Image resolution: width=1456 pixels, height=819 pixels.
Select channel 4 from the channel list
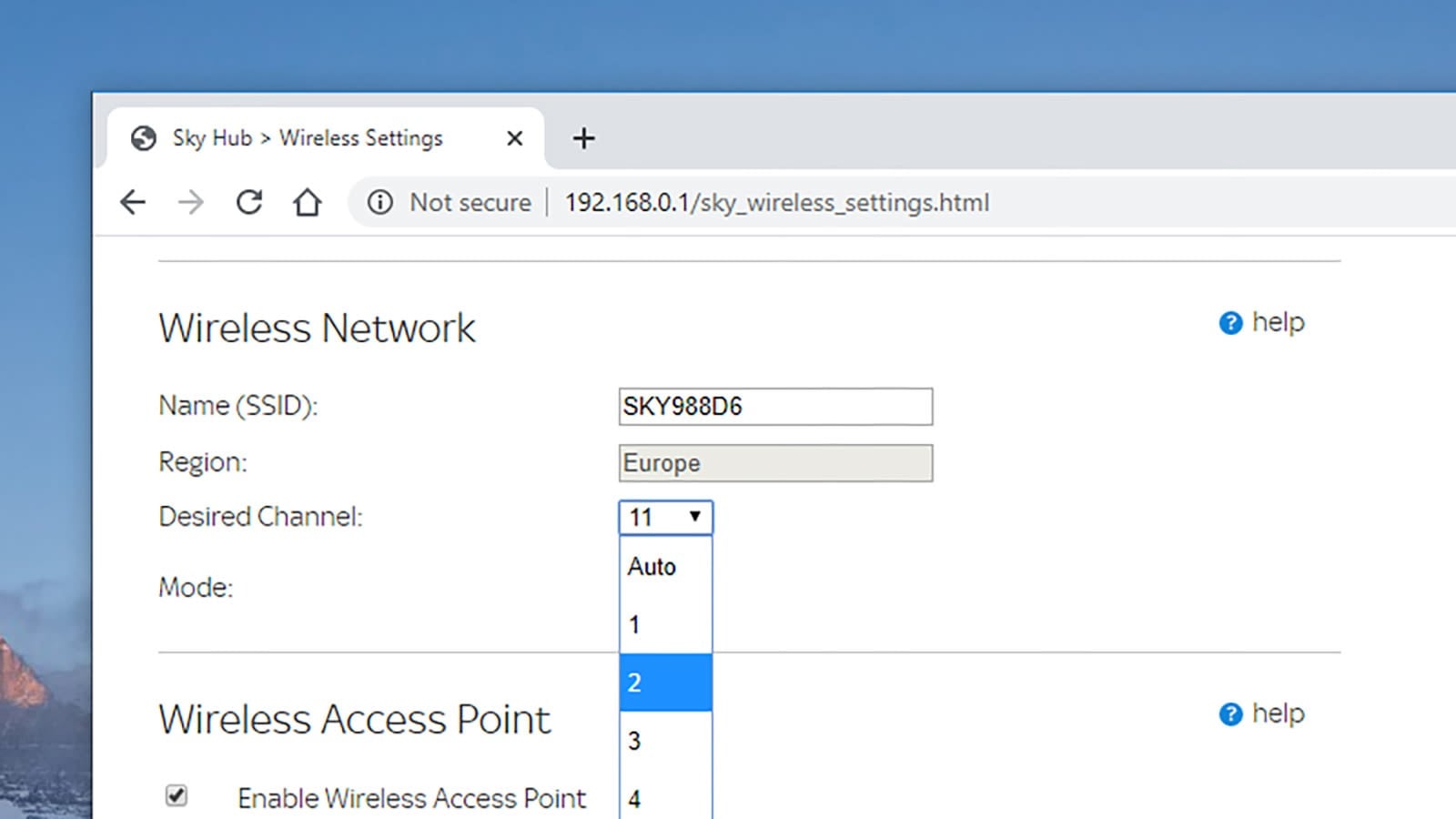665,798
